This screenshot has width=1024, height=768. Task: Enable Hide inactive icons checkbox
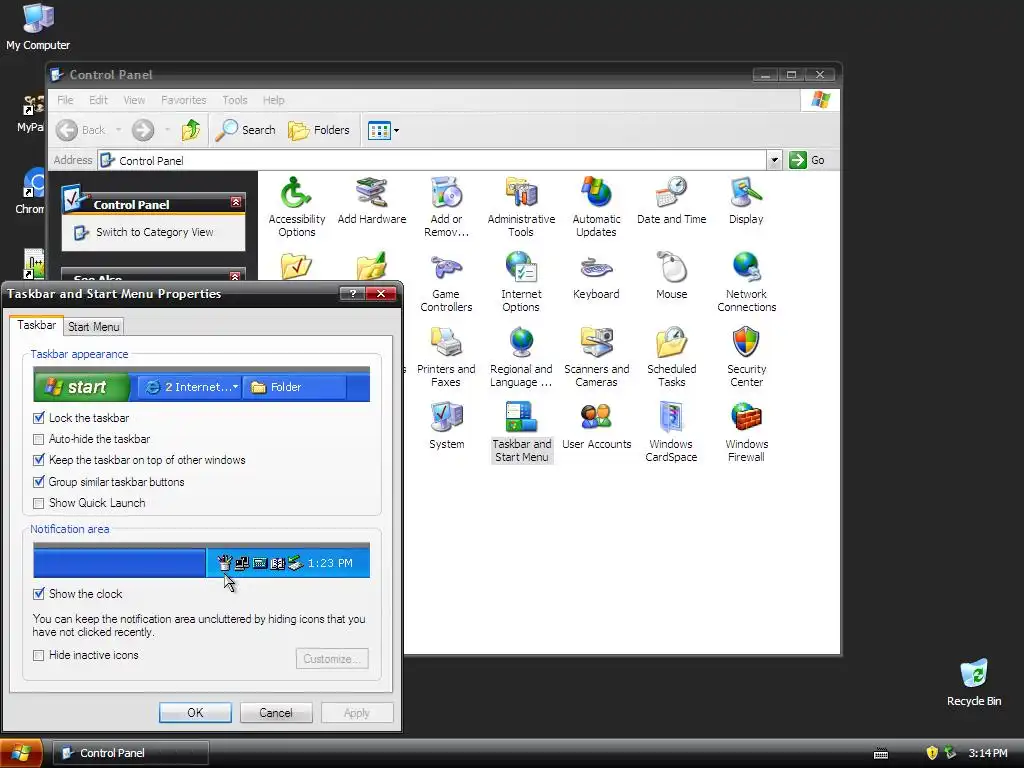[x=39, y=655]
